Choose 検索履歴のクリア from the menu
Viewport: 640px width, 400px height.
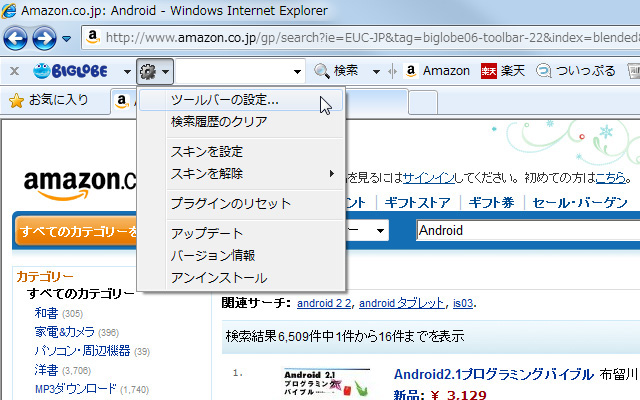241,122
